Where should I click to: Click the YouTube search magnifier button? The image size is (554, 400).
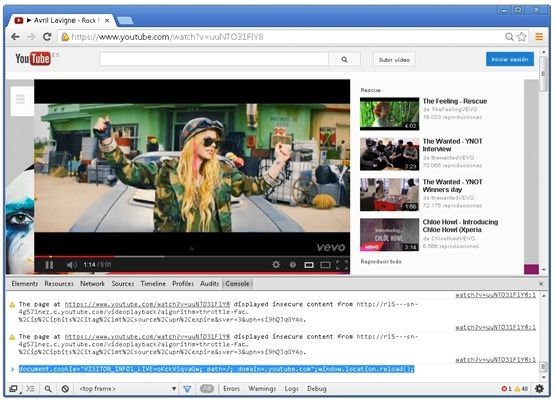344,59
